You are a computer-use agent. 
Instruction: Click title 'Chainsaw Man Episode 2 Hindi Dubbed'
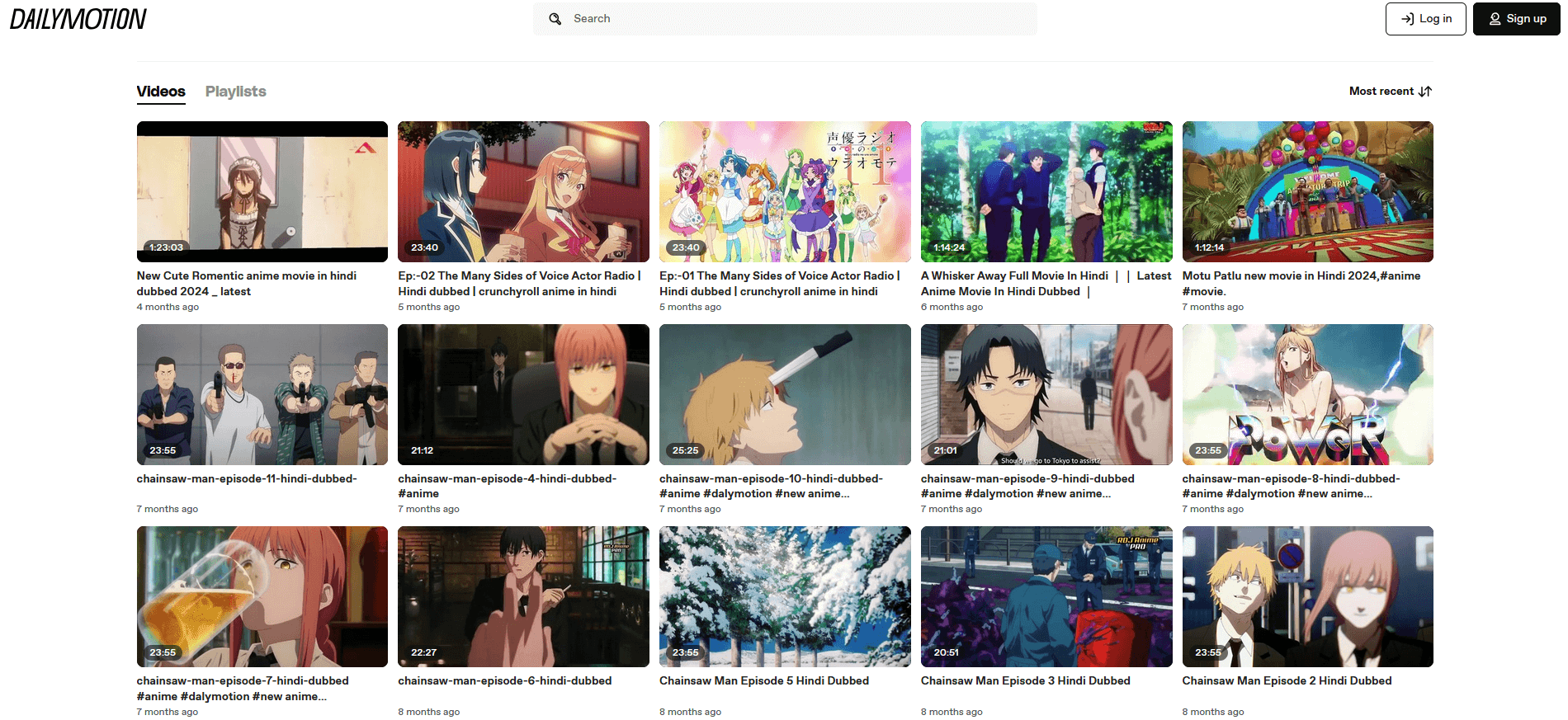coord(1287,681)
